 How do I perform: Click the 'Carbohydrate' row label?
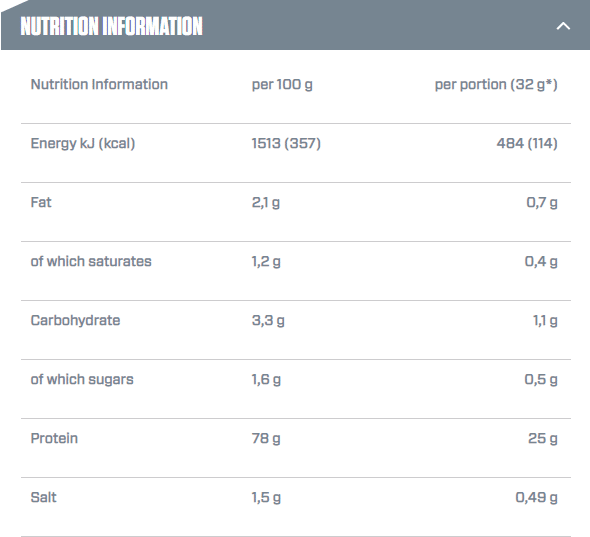pos(75,320)
